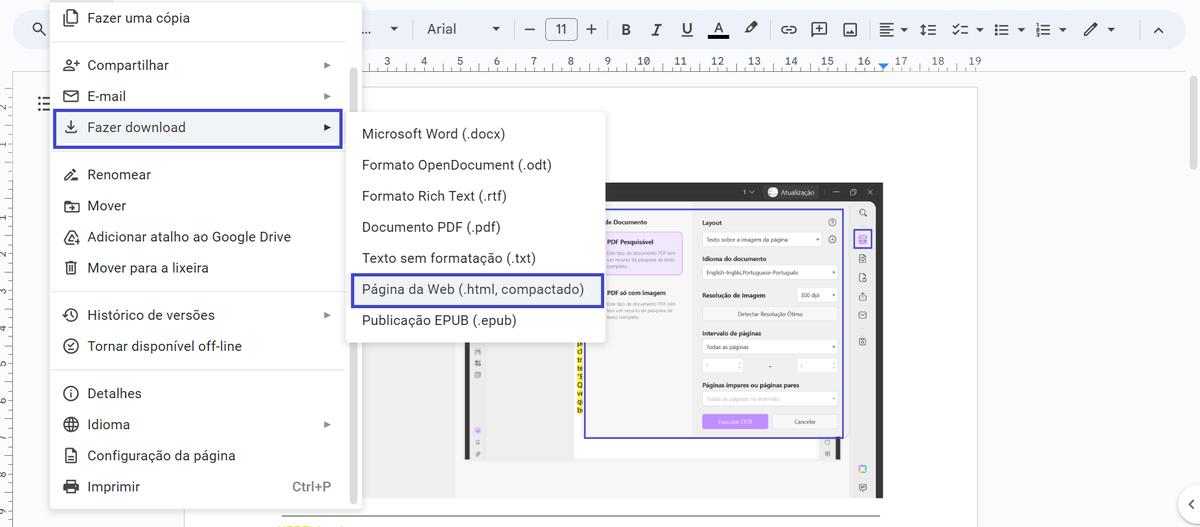Toggle bold formatting in the toolbar
This screenshot has height=527, width=1200.
(626, 29)
